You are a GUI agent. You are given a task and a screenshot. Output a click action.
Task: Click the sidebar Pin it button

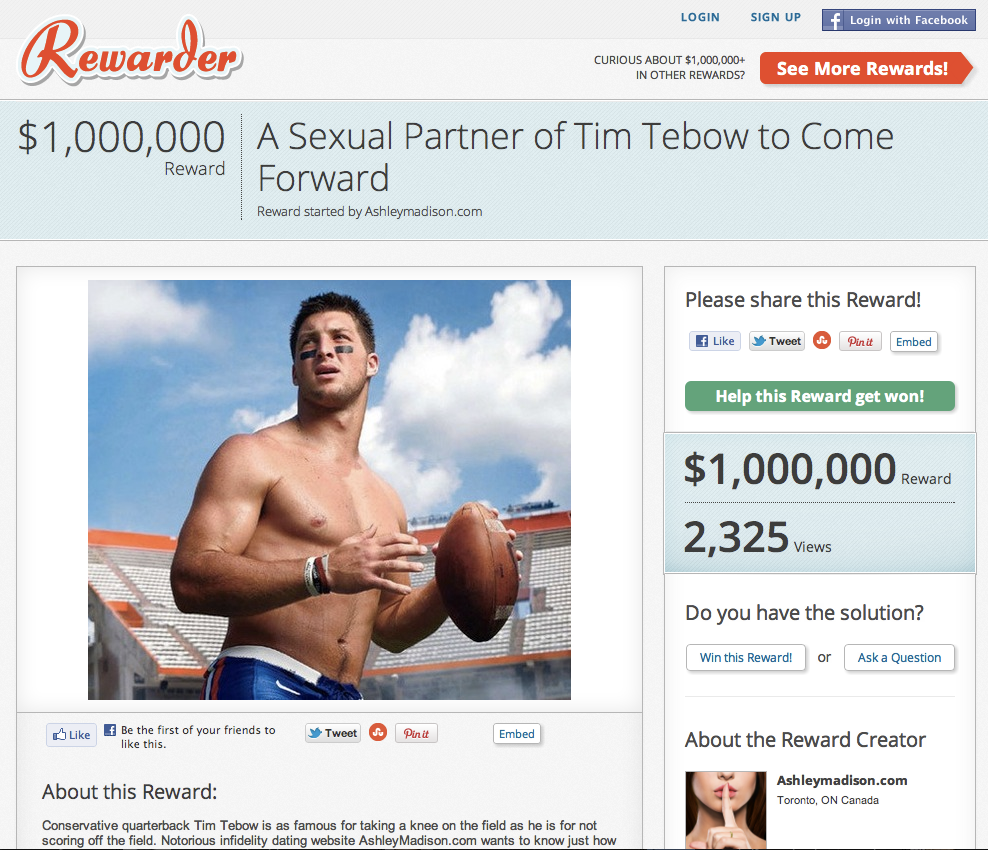point(860,342)
